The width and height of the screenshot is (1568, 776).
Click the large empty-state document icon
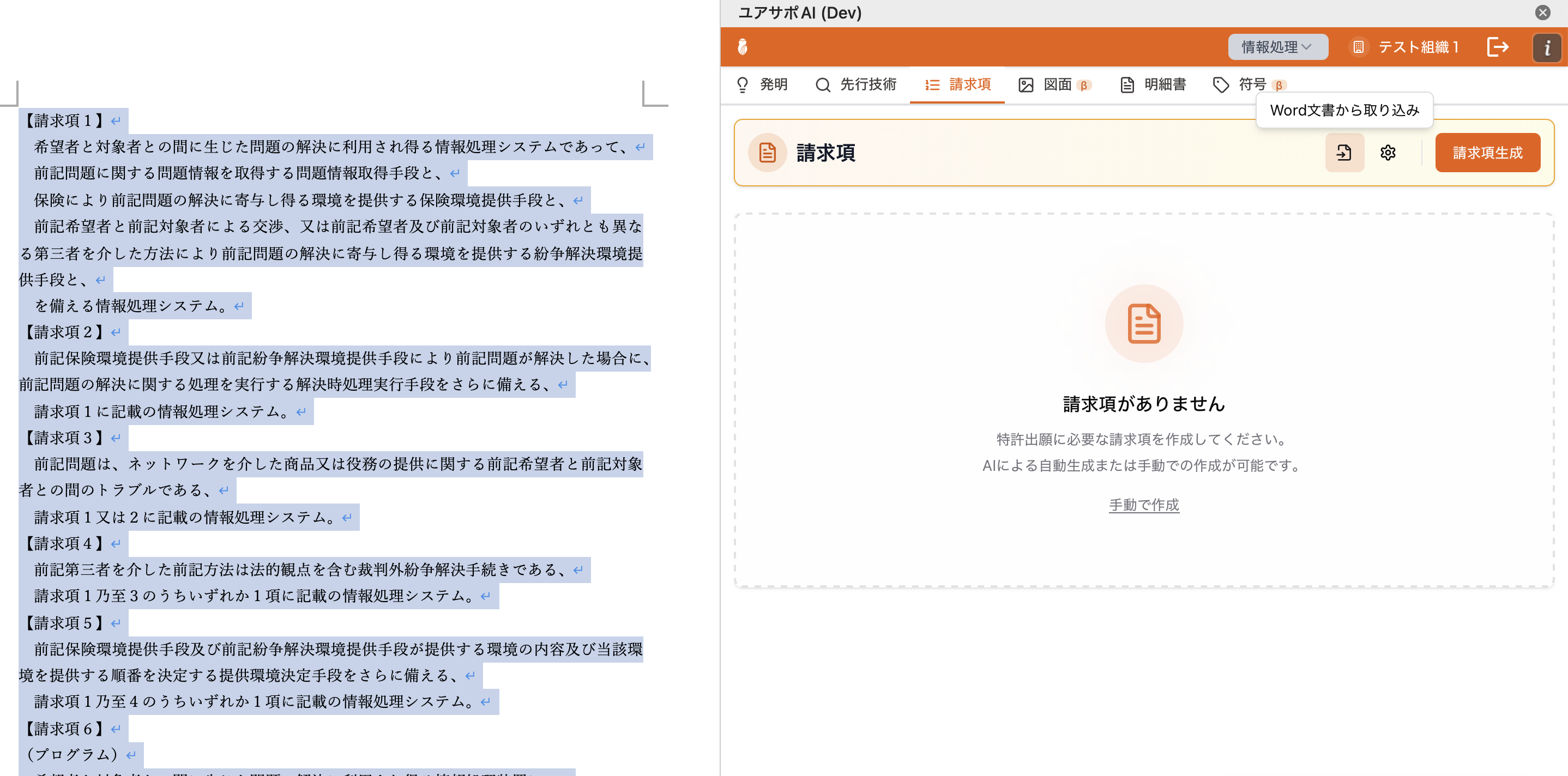tap(1143, 324)
